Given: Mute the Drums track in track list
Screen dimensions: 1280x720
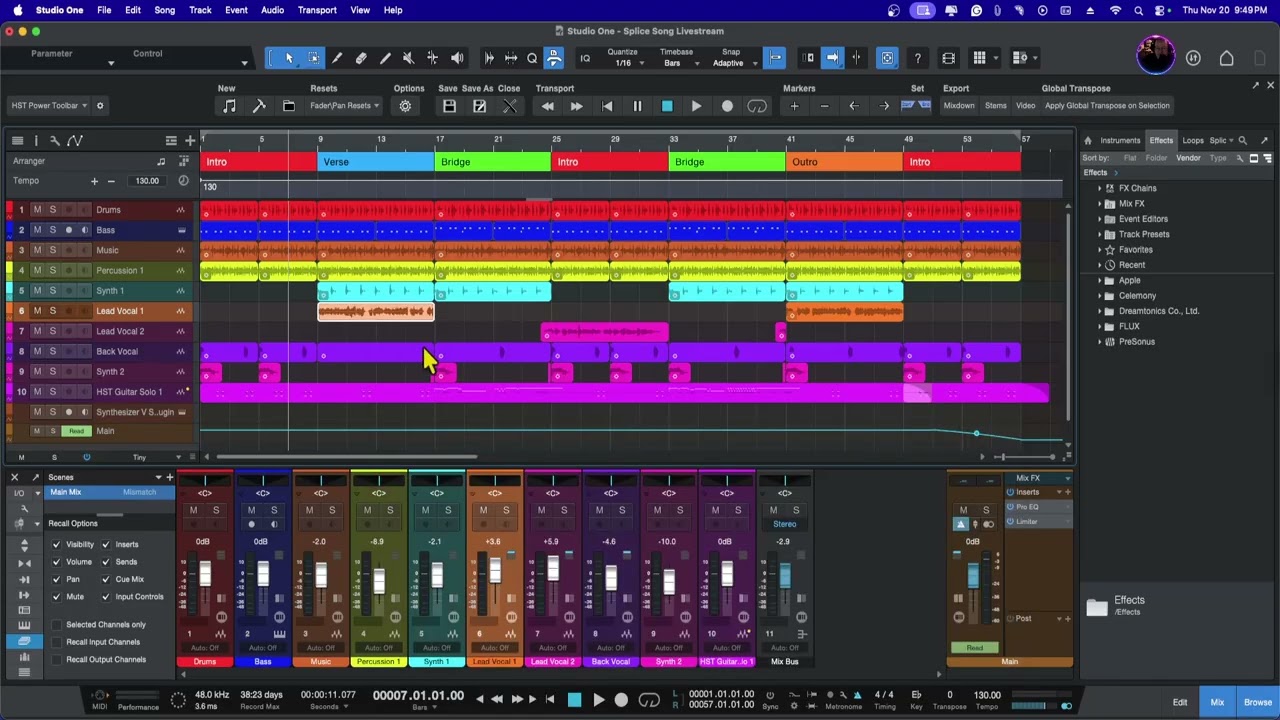Looking at the screenshot, I should click(x=37, y=210).
